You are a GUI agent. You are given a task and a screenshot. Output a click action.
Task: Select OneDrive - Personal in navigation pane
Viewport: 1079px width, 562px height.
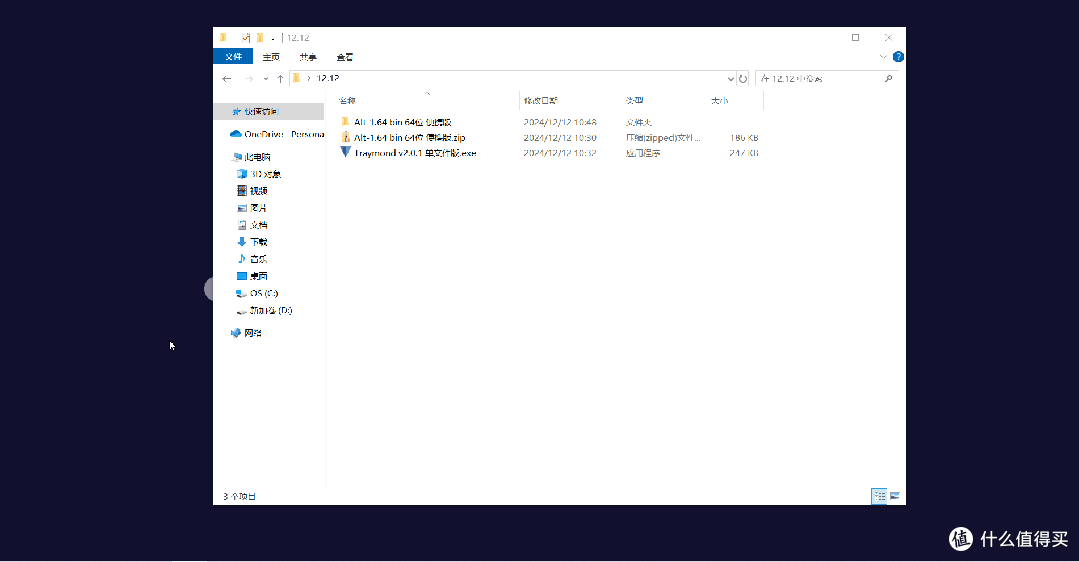[x=277, y=134]
